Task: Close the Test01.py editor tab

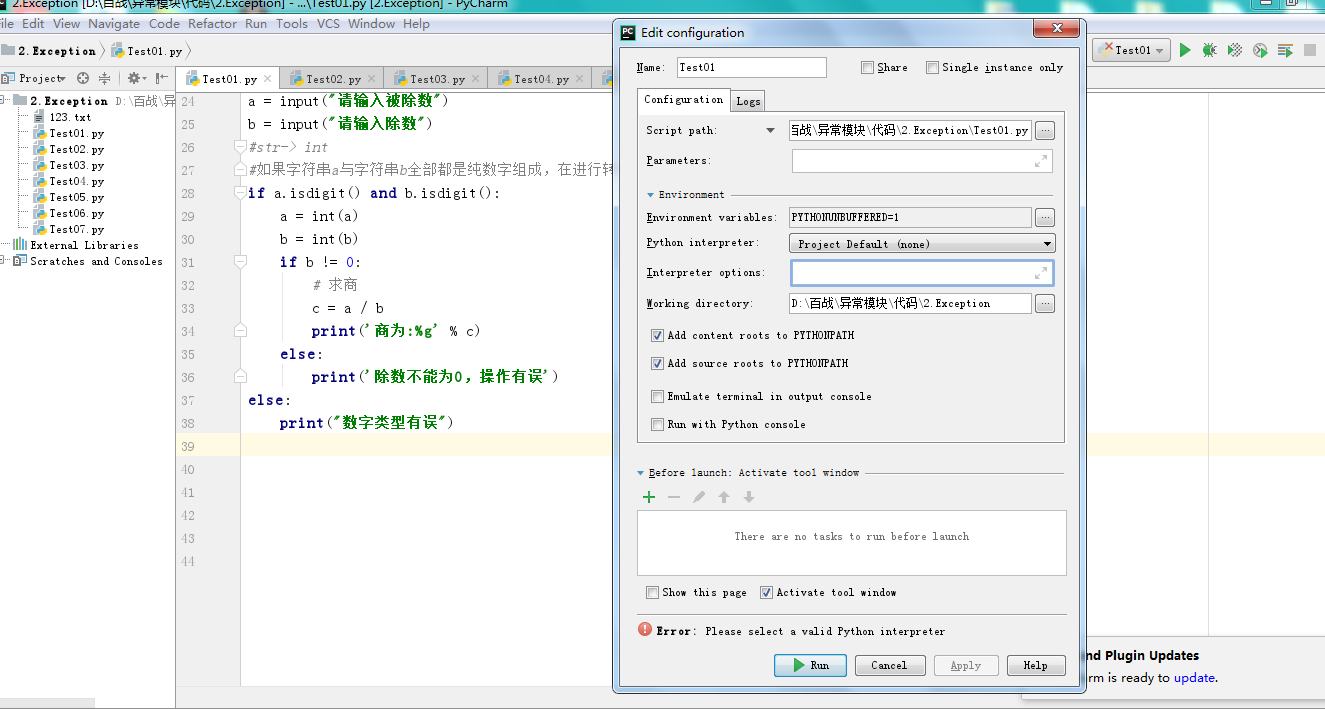Action: [x=268, y=79]
